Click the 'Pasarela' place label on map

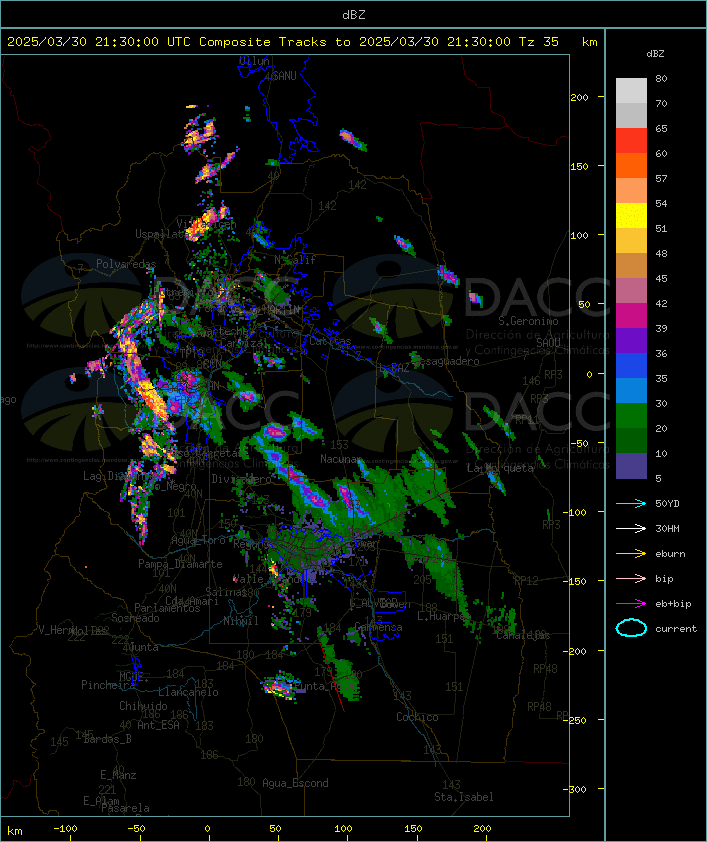point(125,808)
